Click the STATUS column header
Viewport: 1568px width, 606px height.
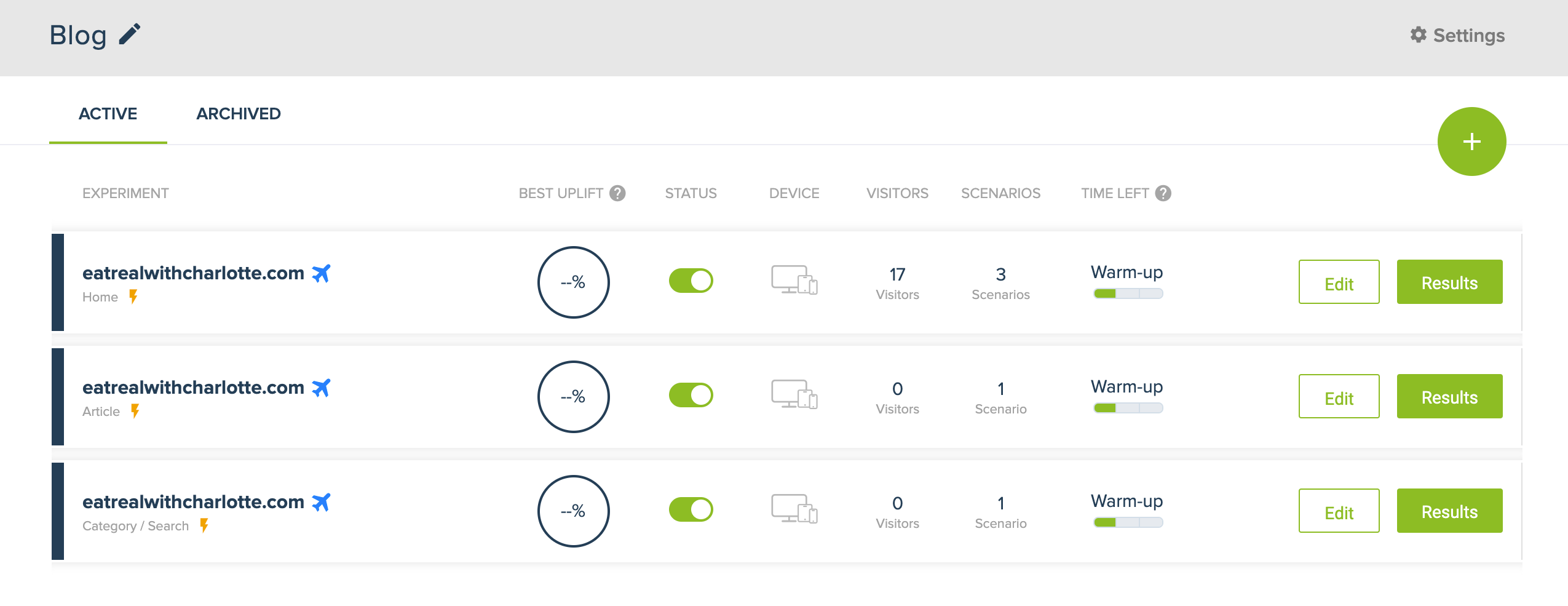click(691, 193)
